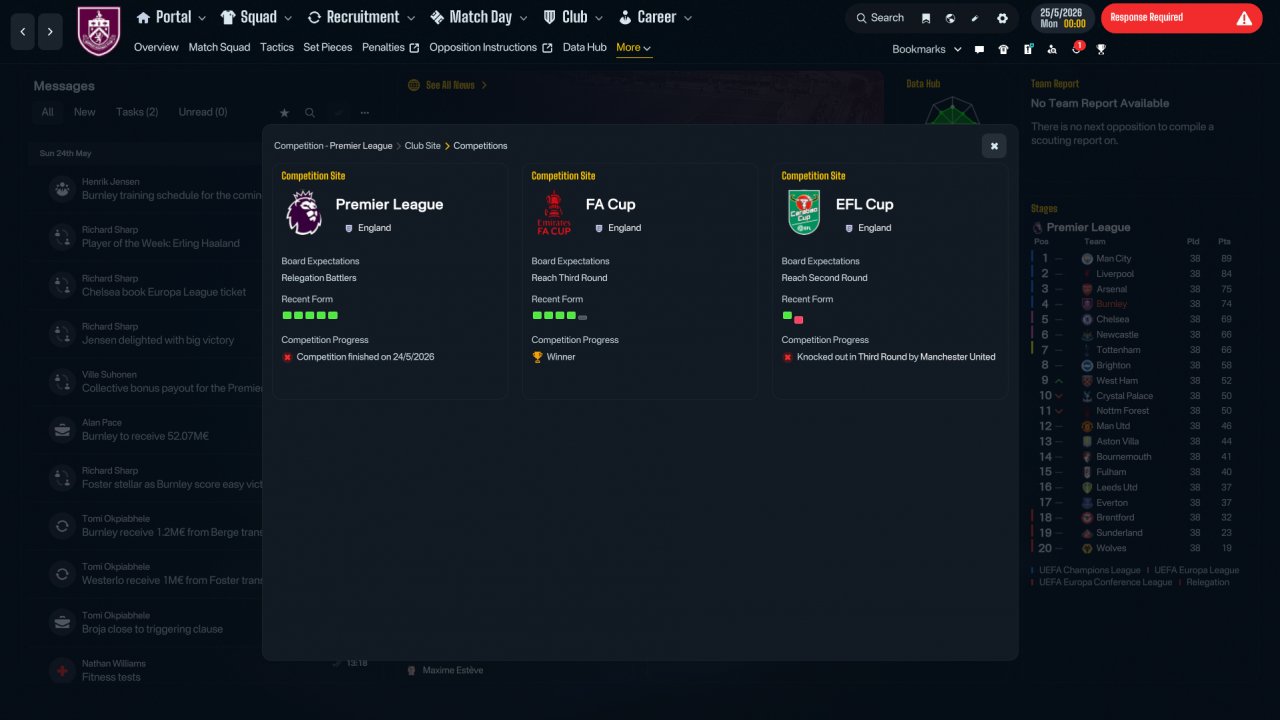Open the Burnley club badge
The width and height of the screenshot is (1280, 720).
pos(98,31)
